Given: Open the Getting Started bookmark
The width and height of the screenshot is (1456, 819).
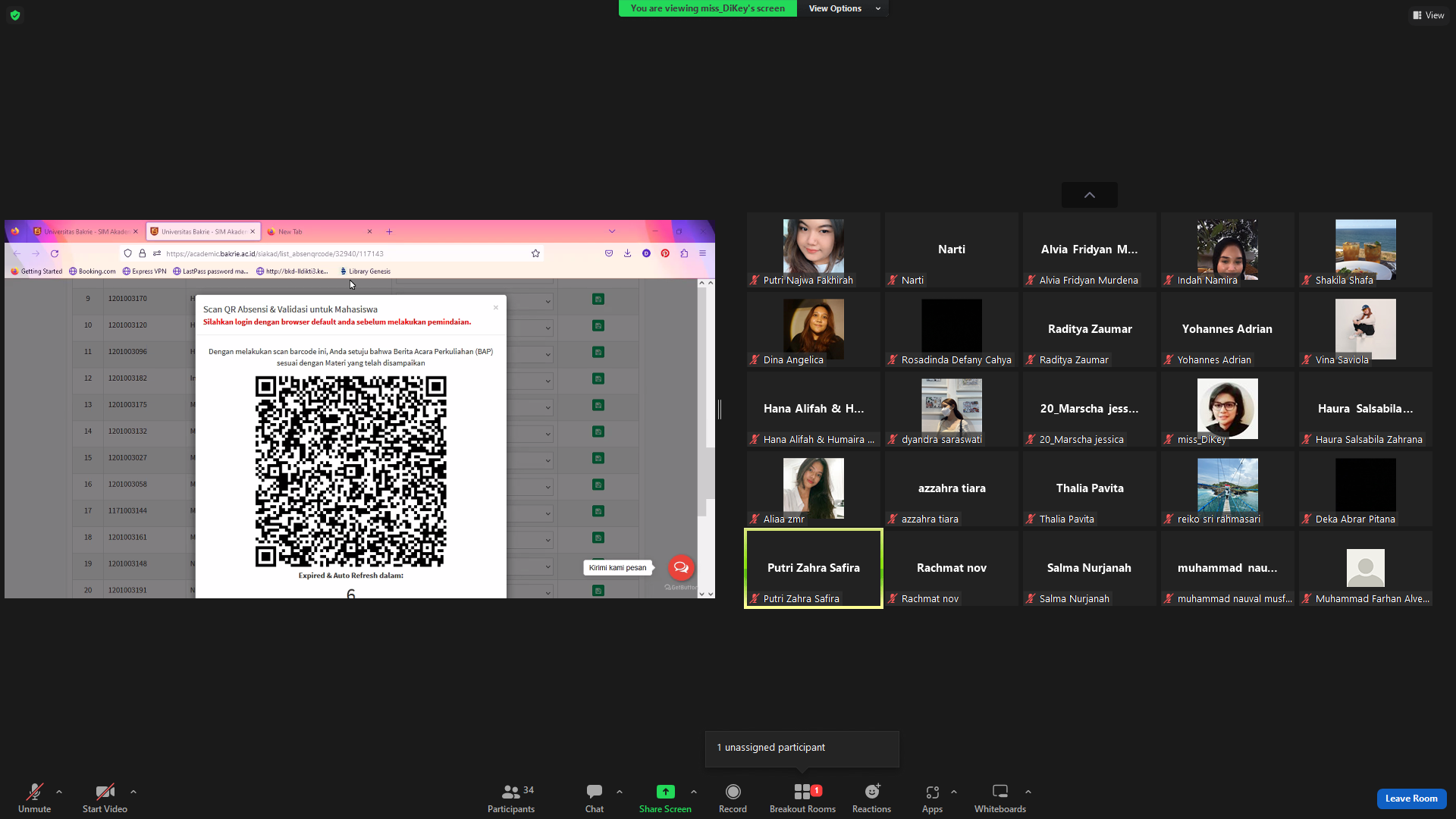Looking at the screenshot, I should pyautogui.click(x=36, y=271).
